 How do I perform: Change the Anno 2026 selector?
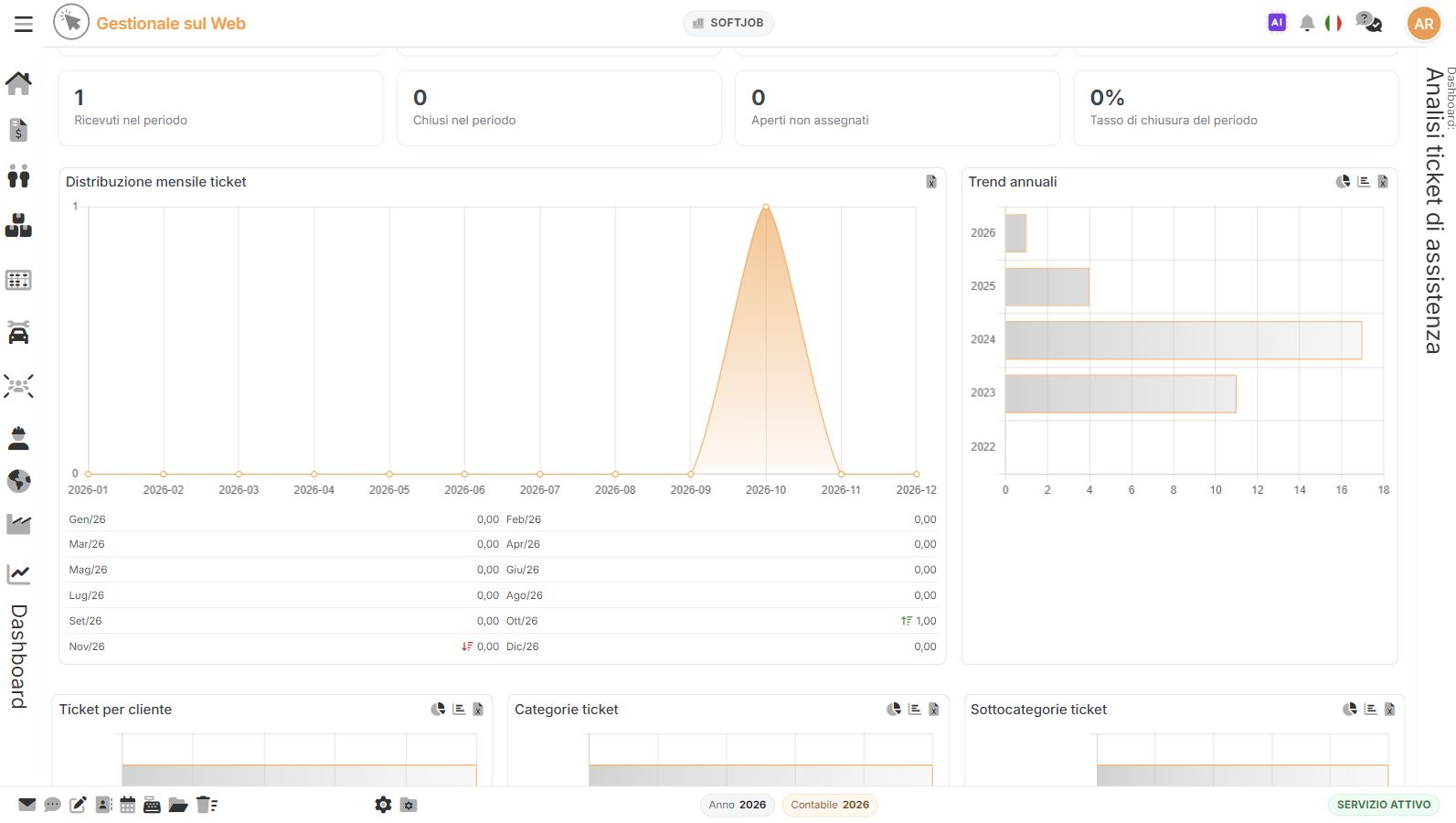coord(738,805)
